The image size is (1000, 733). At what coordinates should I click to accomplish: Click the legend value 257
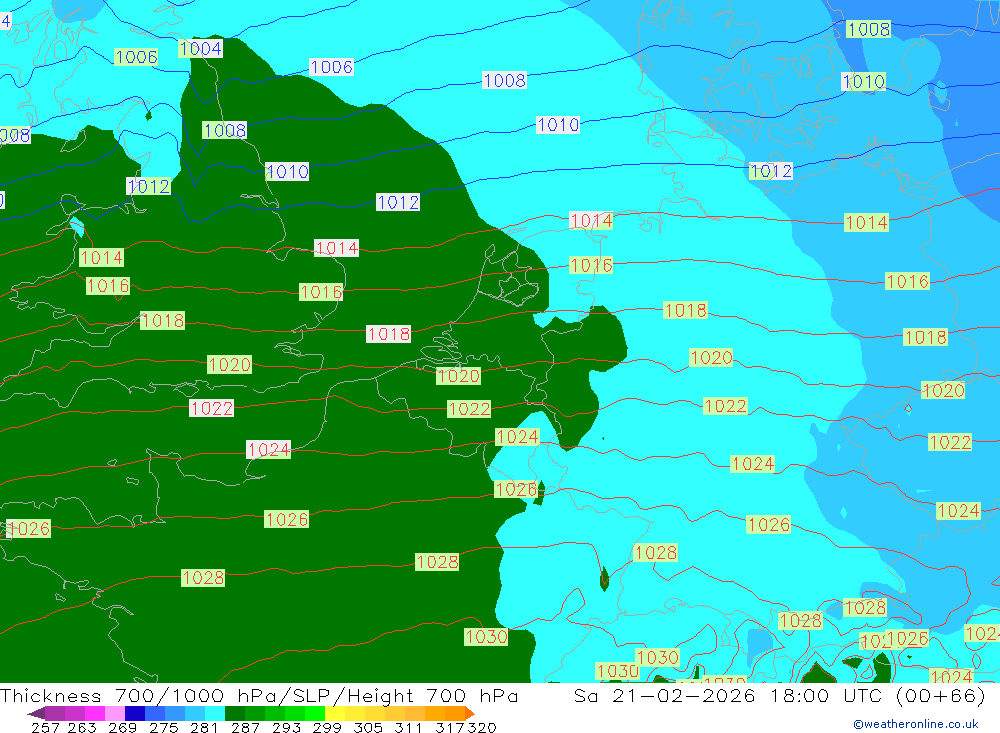point(45,727)
